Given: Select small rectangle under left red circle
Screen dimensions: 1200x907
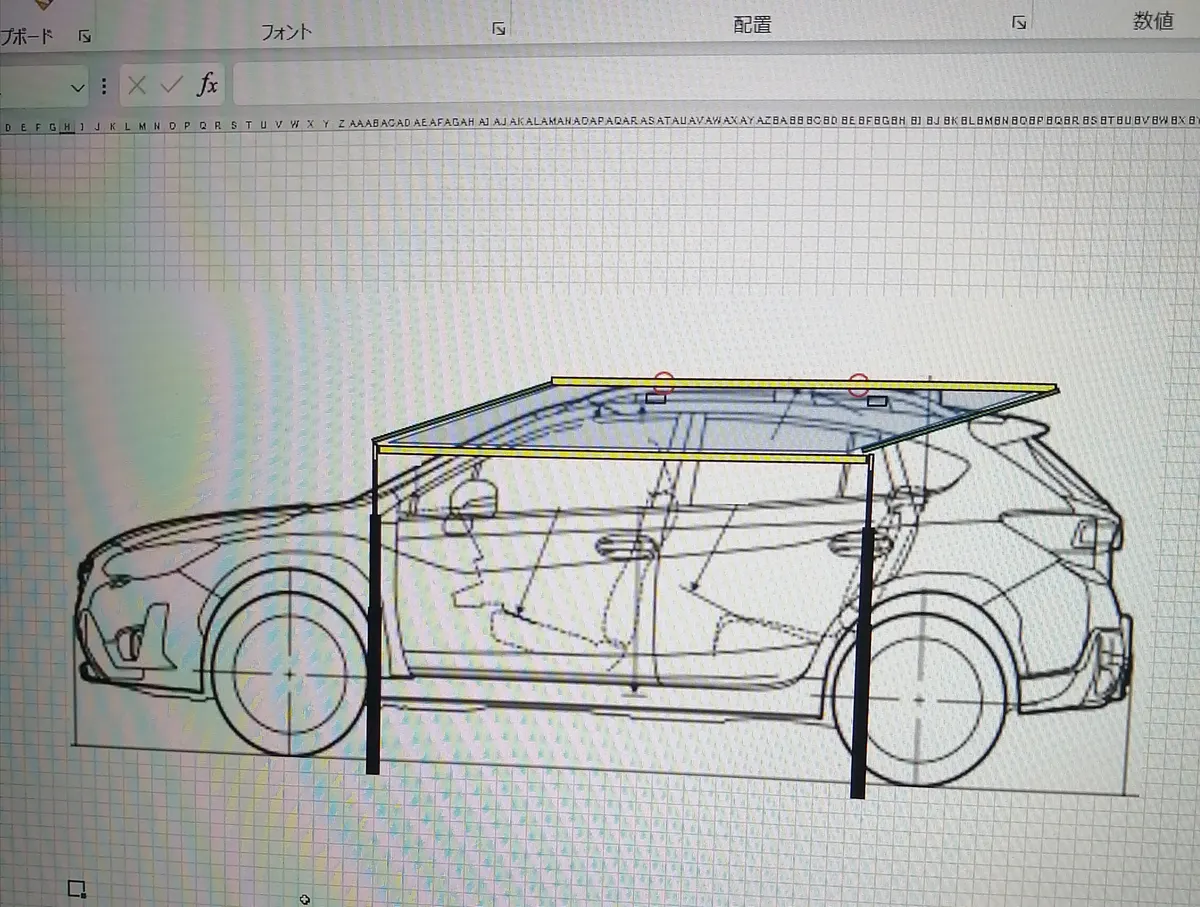Looking at the screenshot, I should tap(656, 398).
